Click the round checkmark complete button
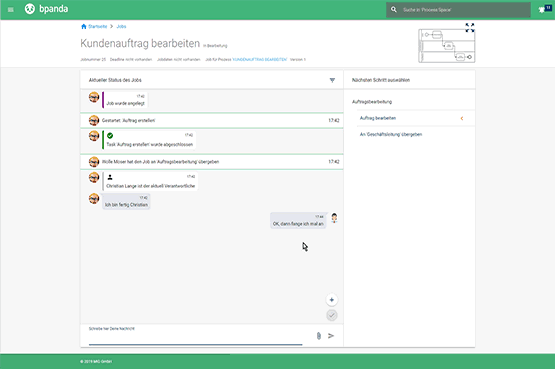This screenshot has height=369, width=555. (x=332, y=315)
